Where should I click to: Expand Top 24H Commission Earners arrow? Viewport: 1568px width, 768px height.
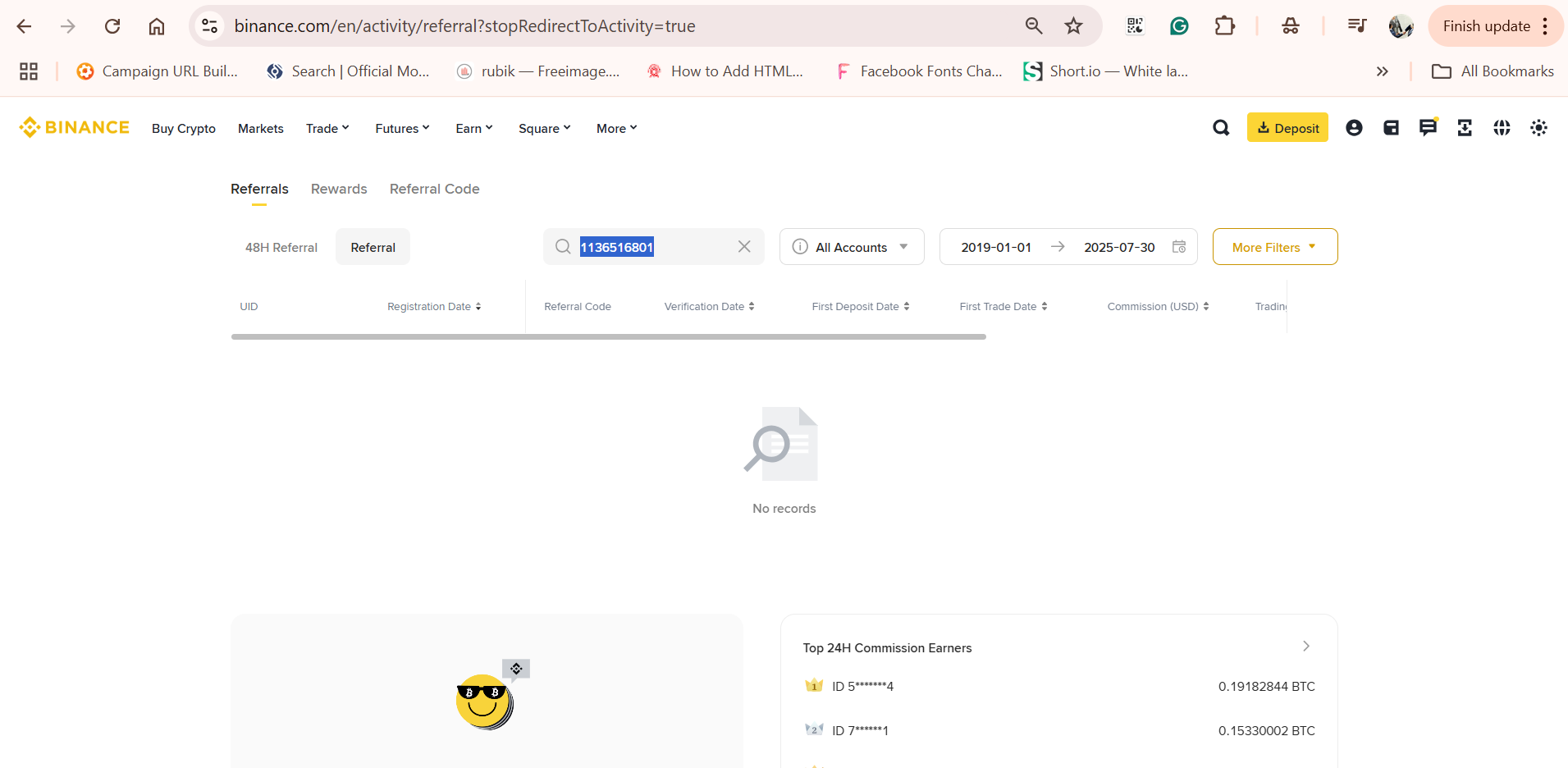click(x=1306, y=647)
